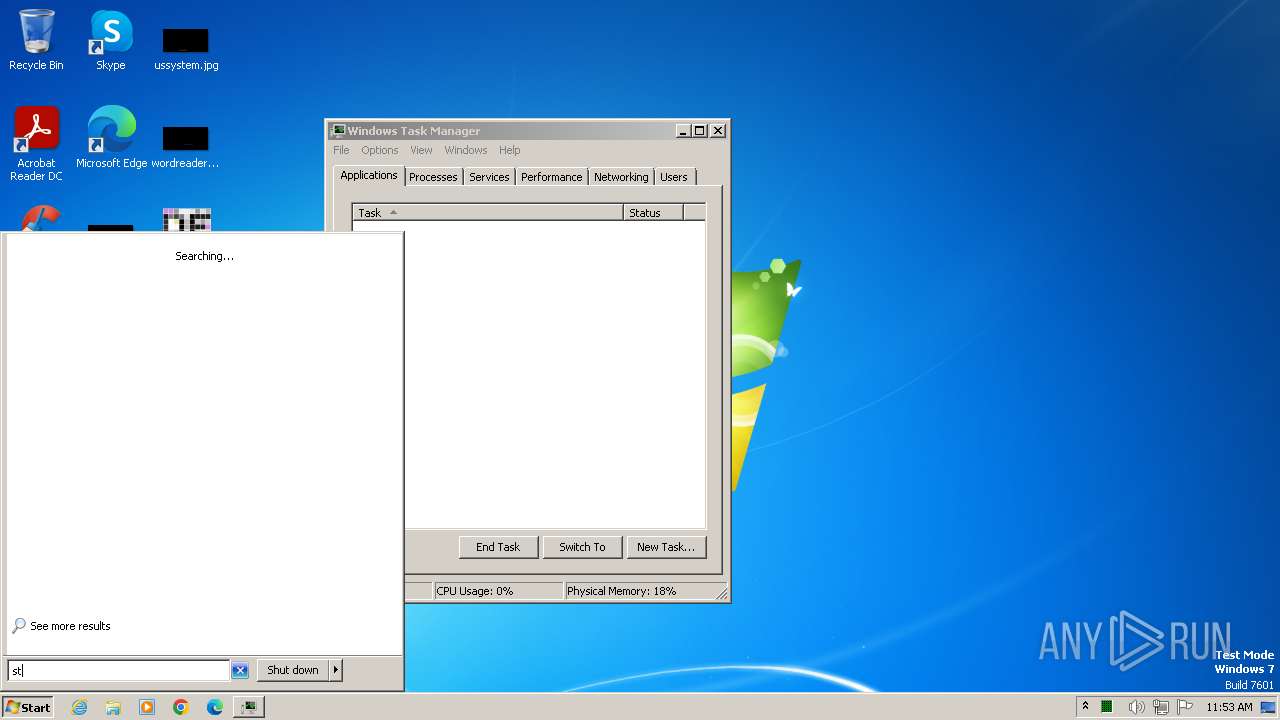Switch to the Applications tab

pyautogui.click(x=369, y=175)
